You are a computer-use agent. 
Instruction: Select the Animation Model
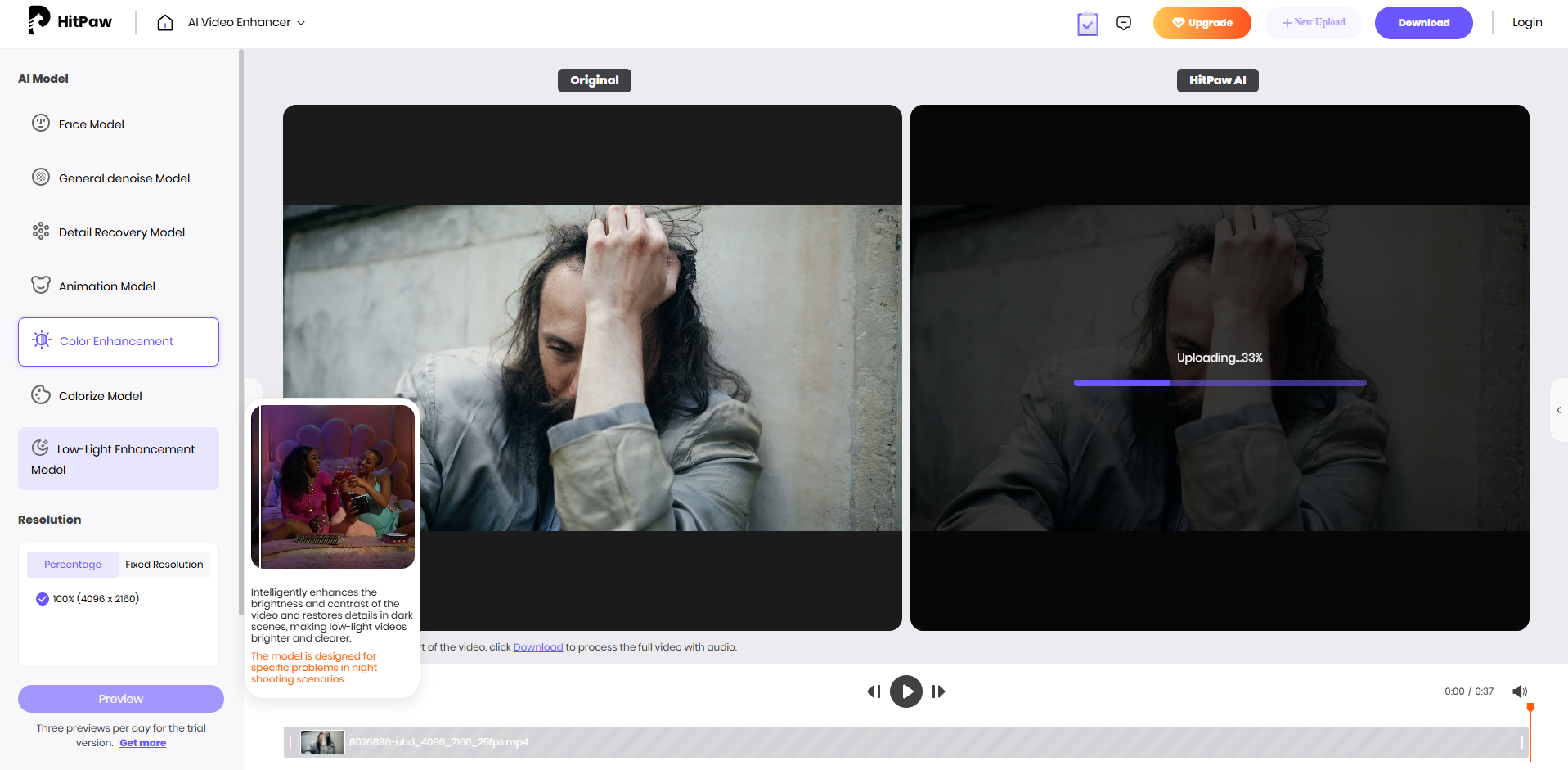(x=106, y=286)
